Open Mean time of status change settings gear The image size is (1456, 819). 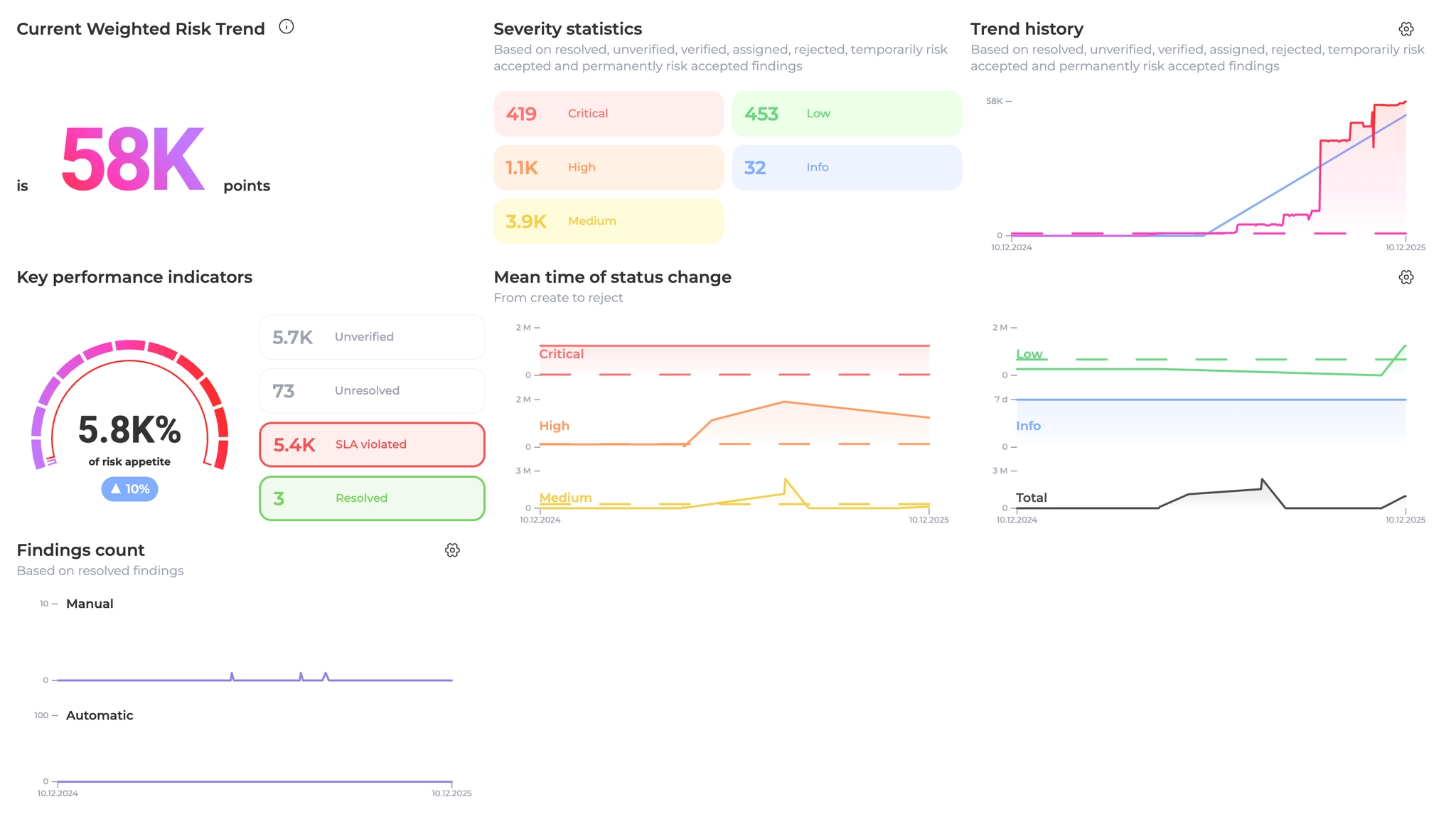point(1406,277)
